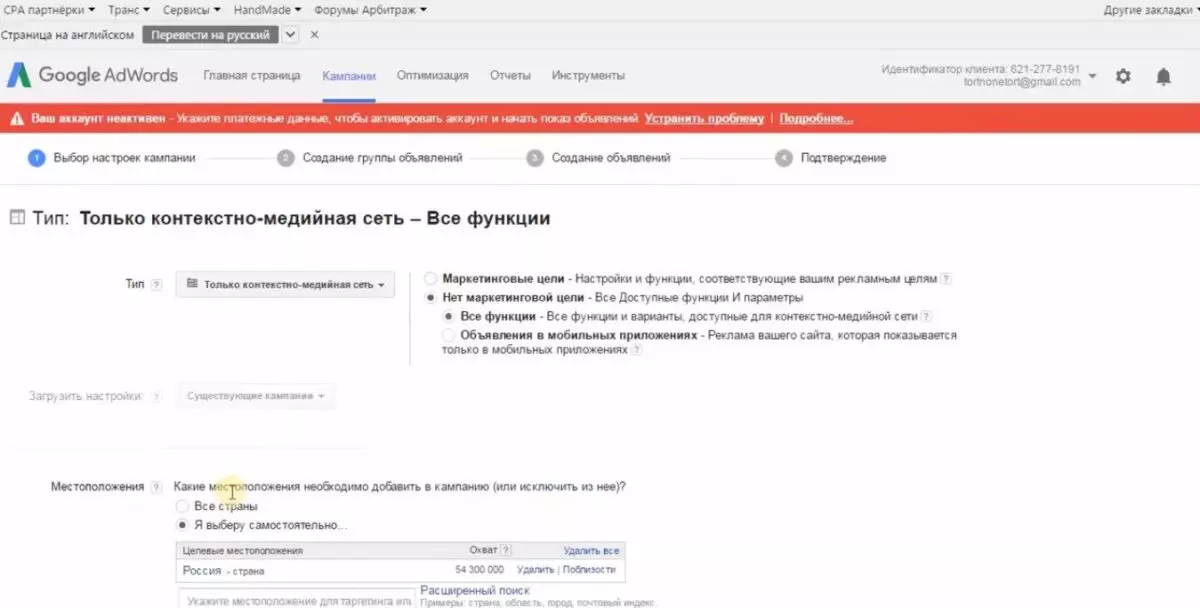Click the Подробнее... link in banner

click(816, 118)
